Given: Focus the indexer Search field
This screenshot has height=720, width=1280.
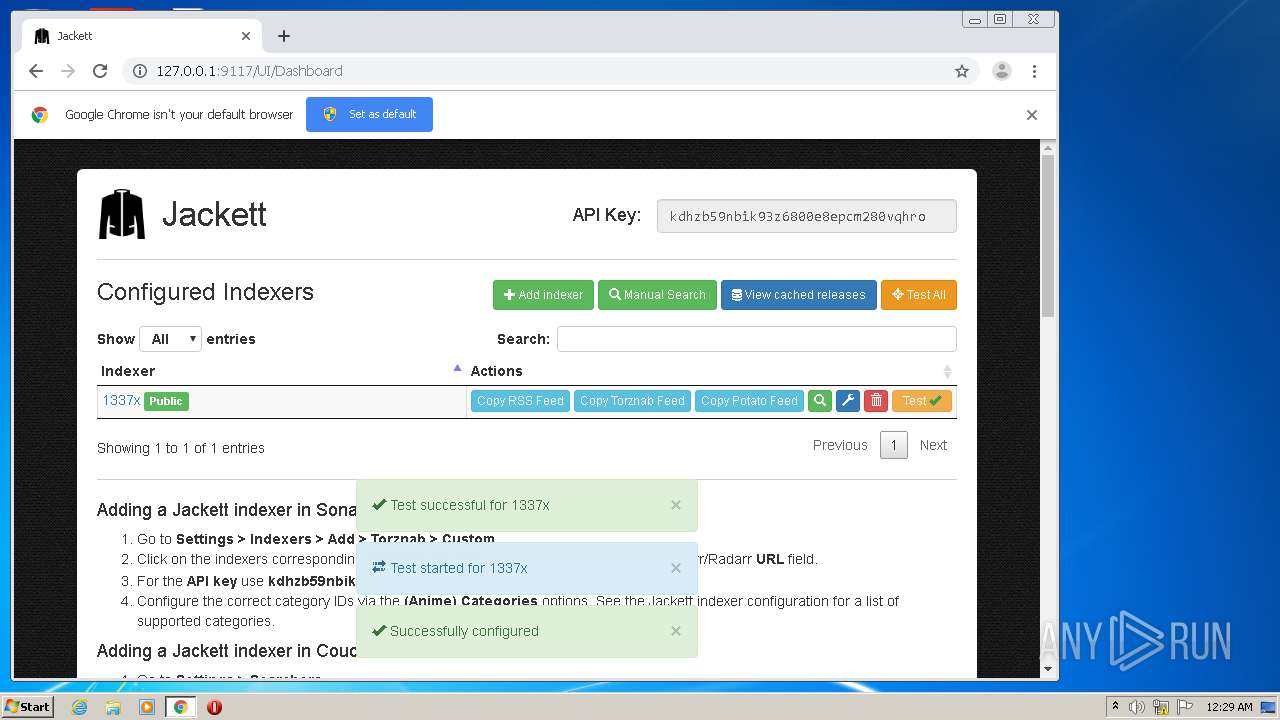Looking at the screenshot, I should click(756, 339).
